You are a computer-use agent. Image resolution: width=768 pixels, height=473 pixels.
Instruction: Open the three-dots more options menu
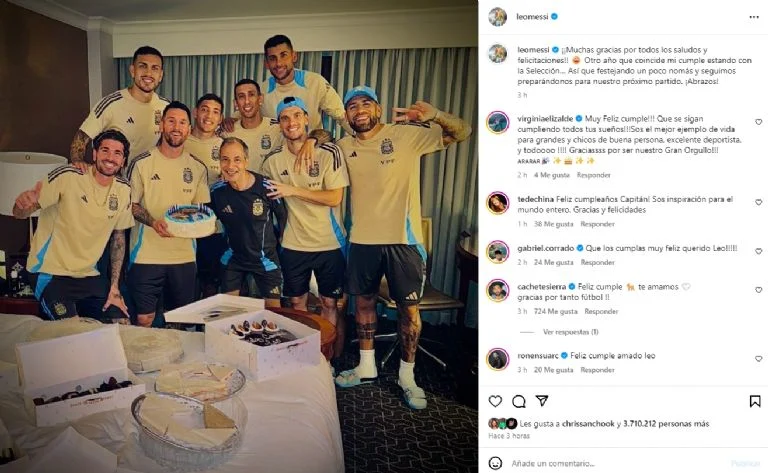[754, 17]
